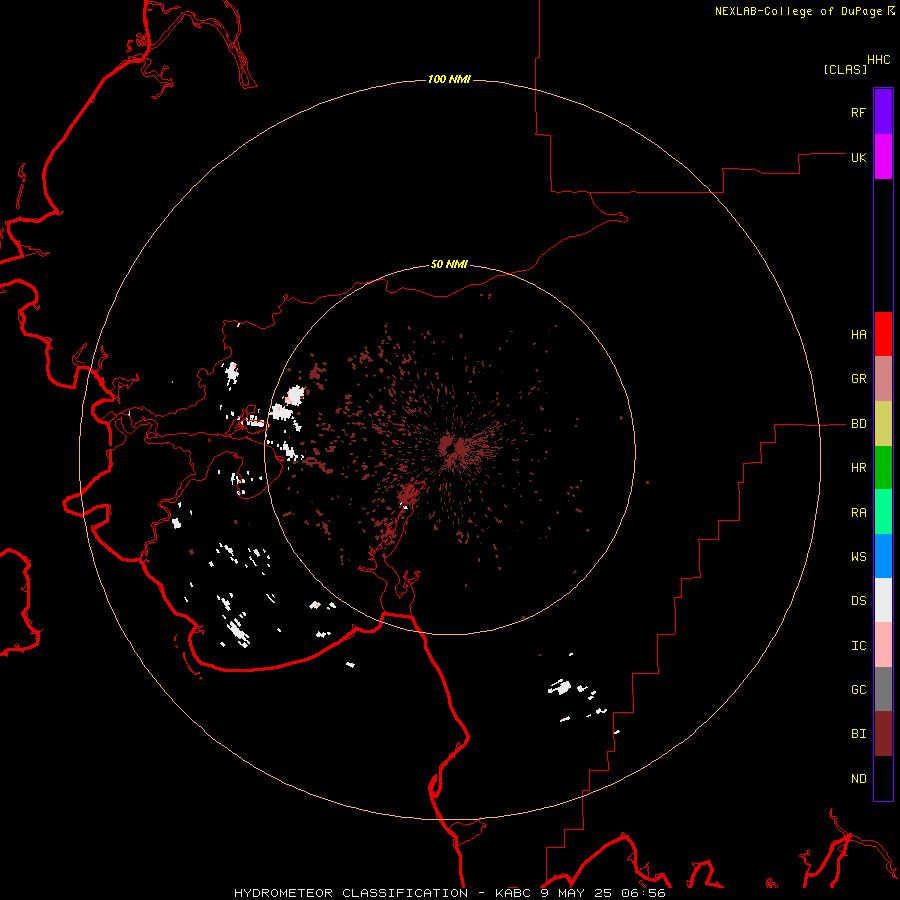Click the ND legend label

858,779
